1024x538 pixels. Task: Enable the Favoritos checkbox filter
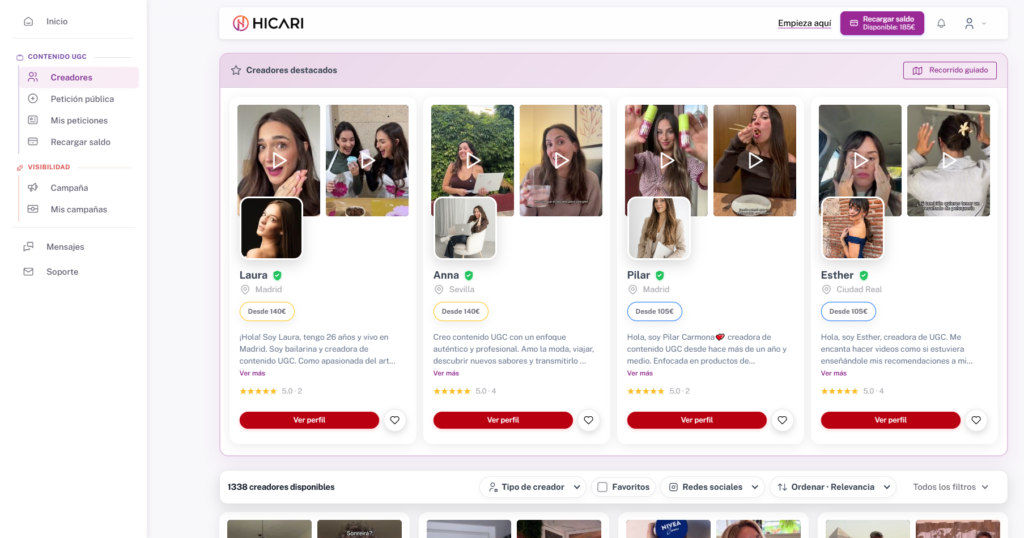coord(602,487)
